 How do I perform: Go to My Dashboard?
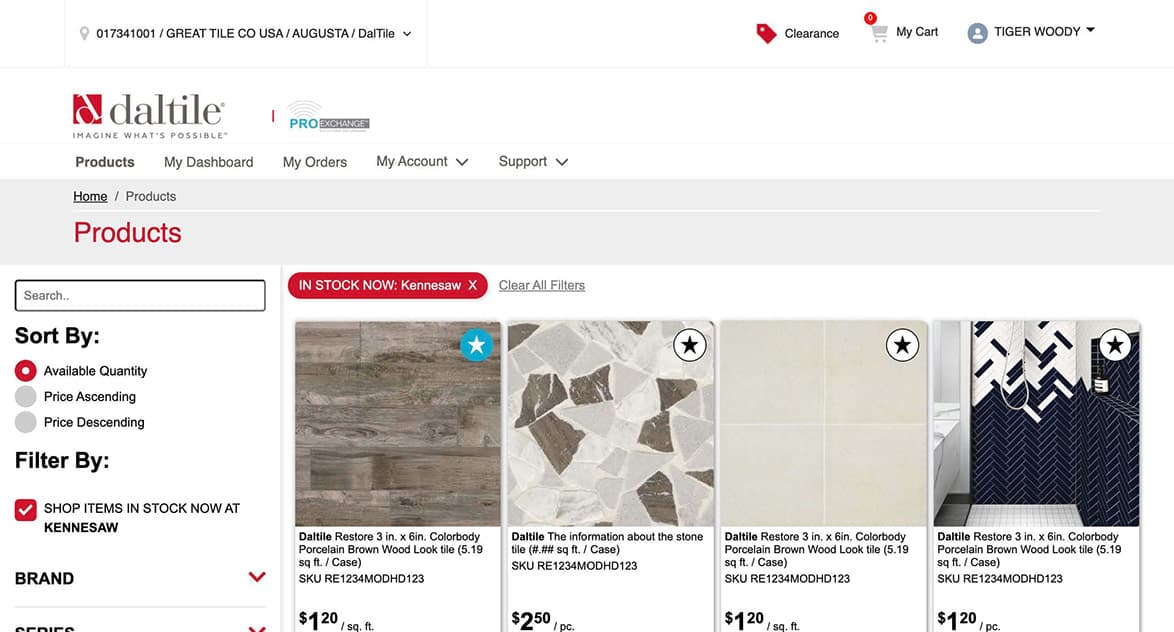[x=208, y=162]
